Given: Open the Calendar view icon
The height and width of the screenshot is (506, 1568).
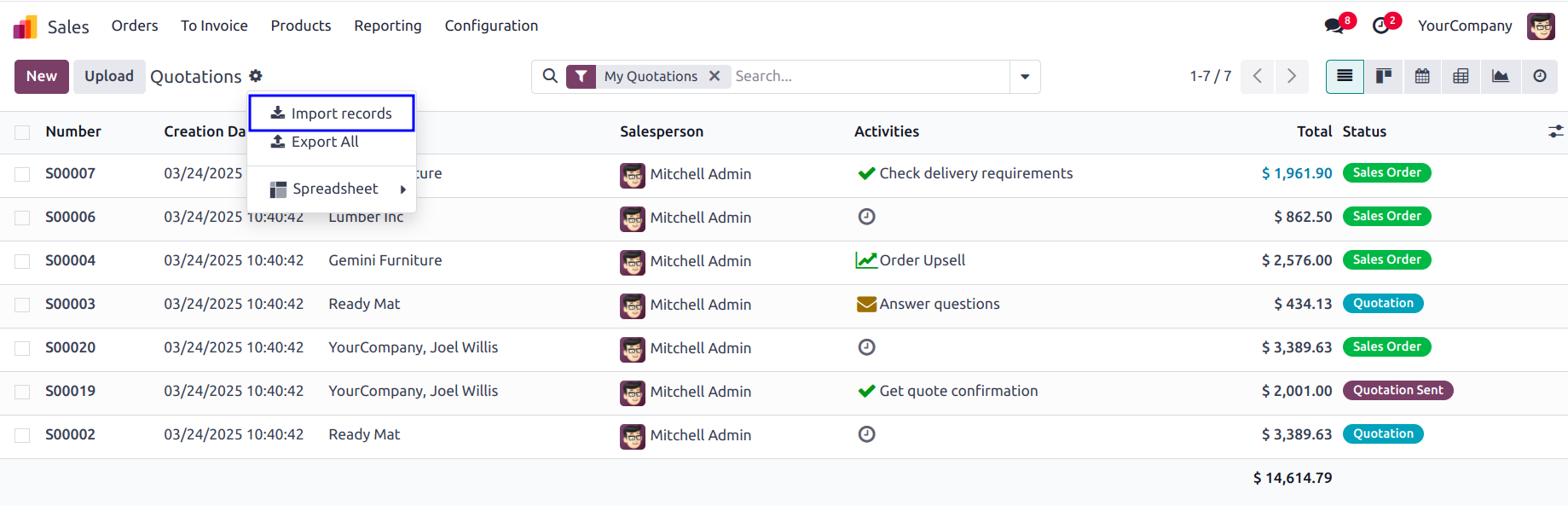Looking at the screenshot, I should click(x=1422, y=77).
